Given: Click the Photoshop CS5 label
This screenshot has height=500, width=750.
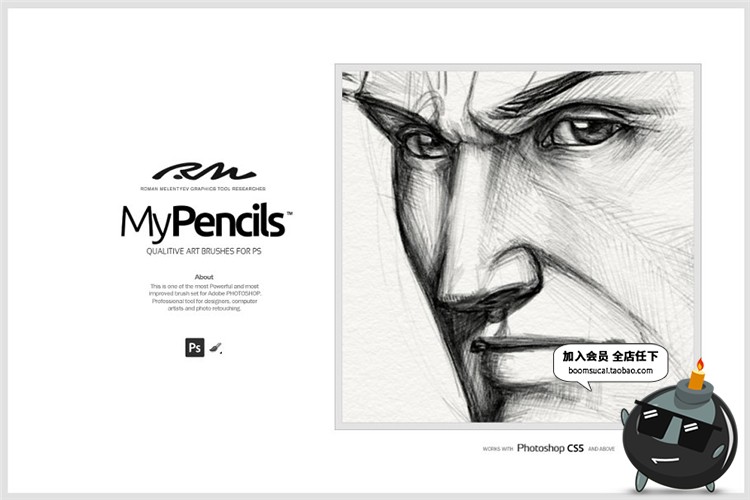Looking at the screenshot, I should click(550, 448).
